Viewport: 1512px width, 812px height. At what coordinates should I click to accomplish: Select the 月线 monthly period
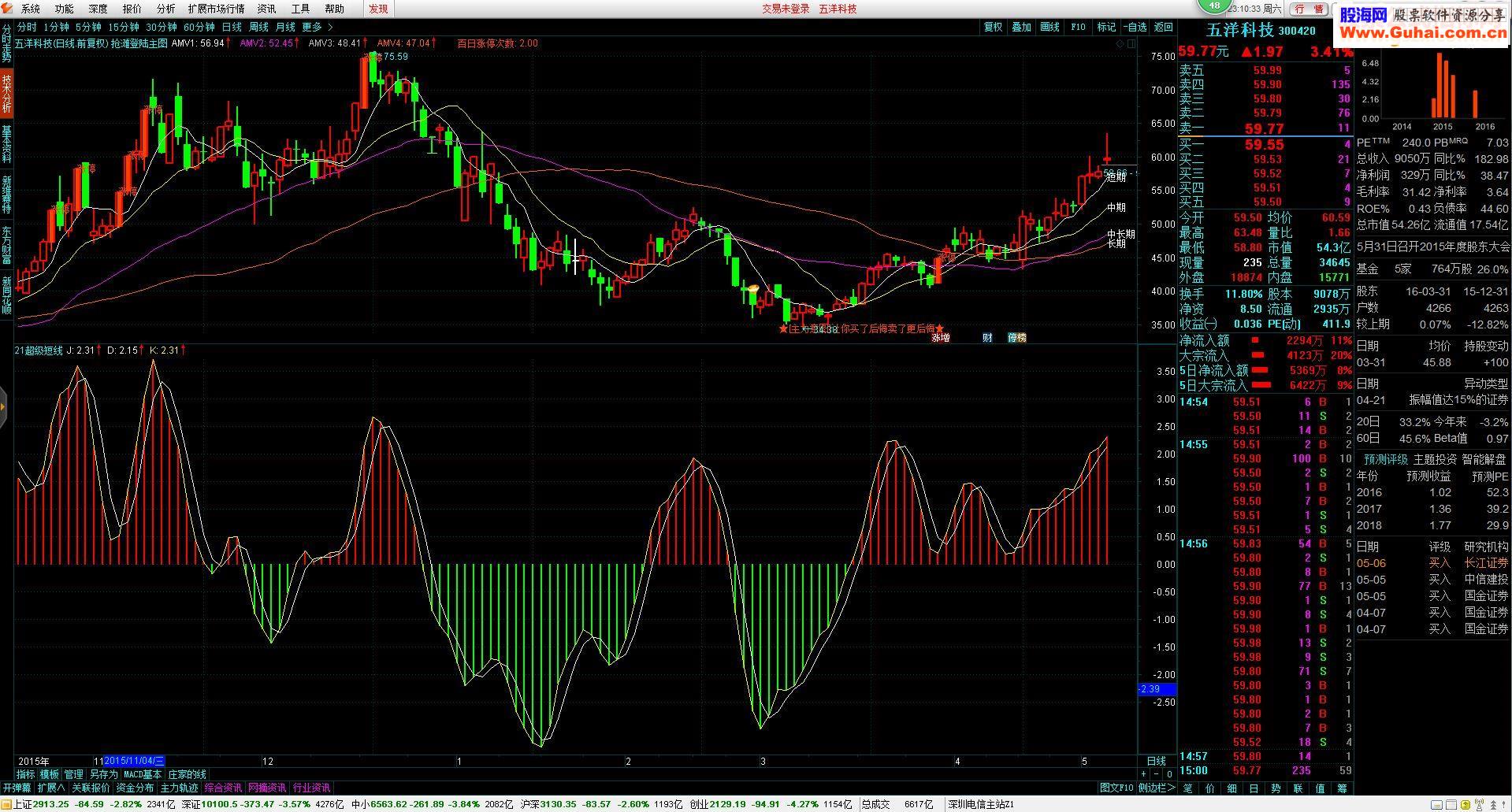click(x=285, y=27)
